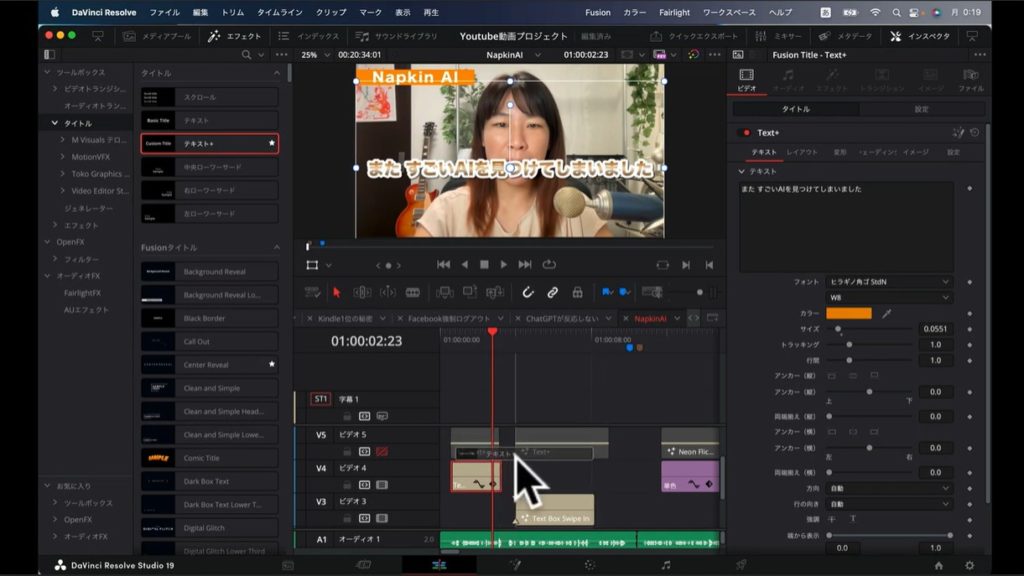Toggle the timeline snapping magnet icon
This screenshot has width=1024, height=576.
click(528, 292)
